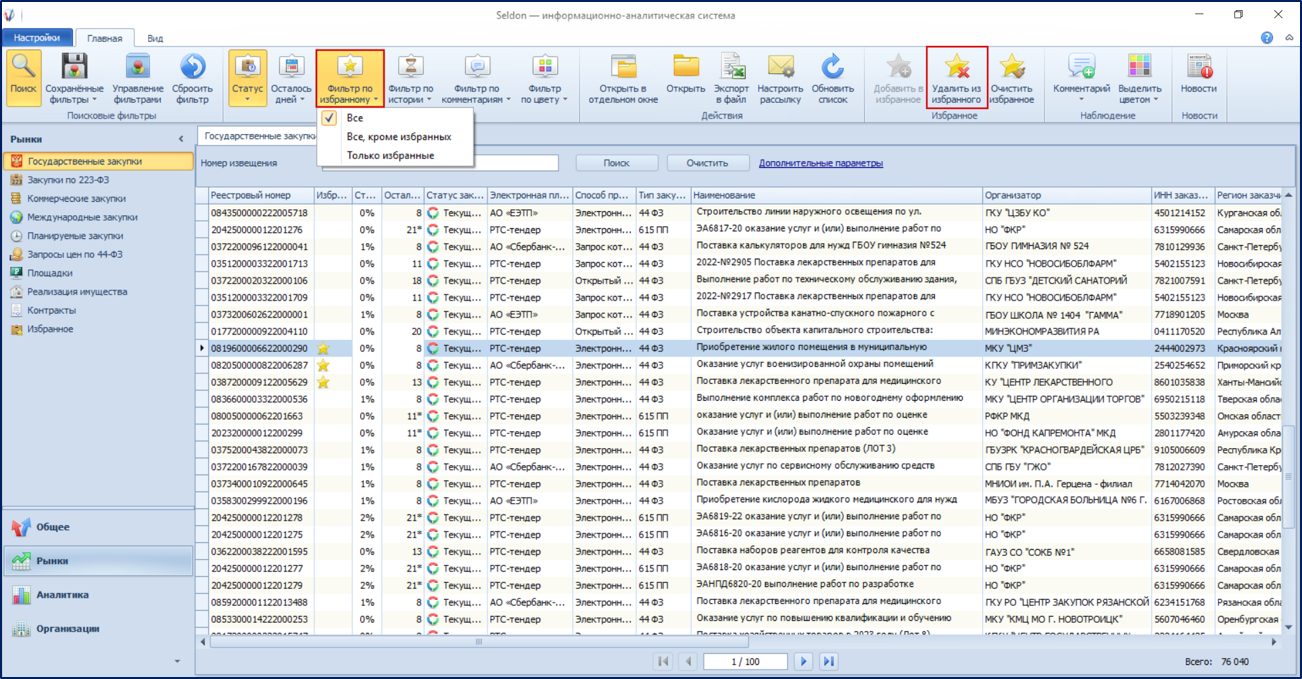
Task: Click Экспорт в файл ribbon icon
Action: 731,78
